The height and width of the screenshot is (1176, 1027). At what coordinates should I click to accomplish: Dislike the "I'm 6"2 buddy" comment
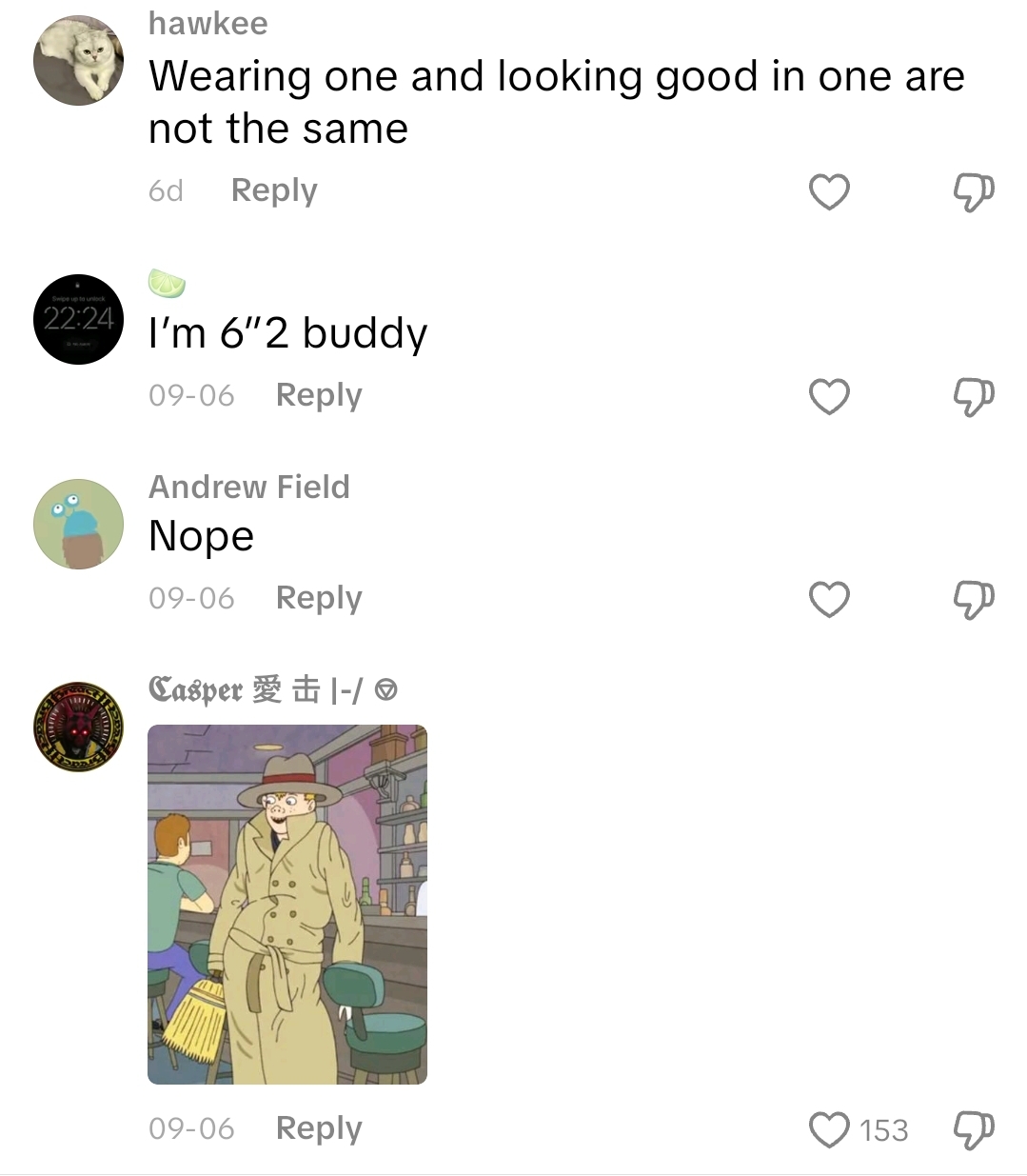pos(974,396)
